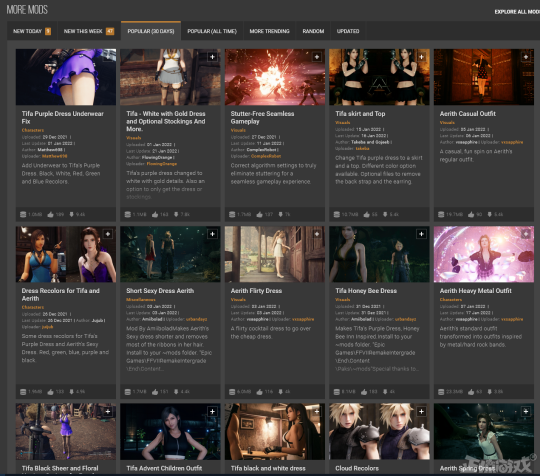The width and height of the screenshot is (540, 476).
Task: Click the Miscellaneous category under Short Sexy Dress Aerith
Action: click(x=141, y=300)
